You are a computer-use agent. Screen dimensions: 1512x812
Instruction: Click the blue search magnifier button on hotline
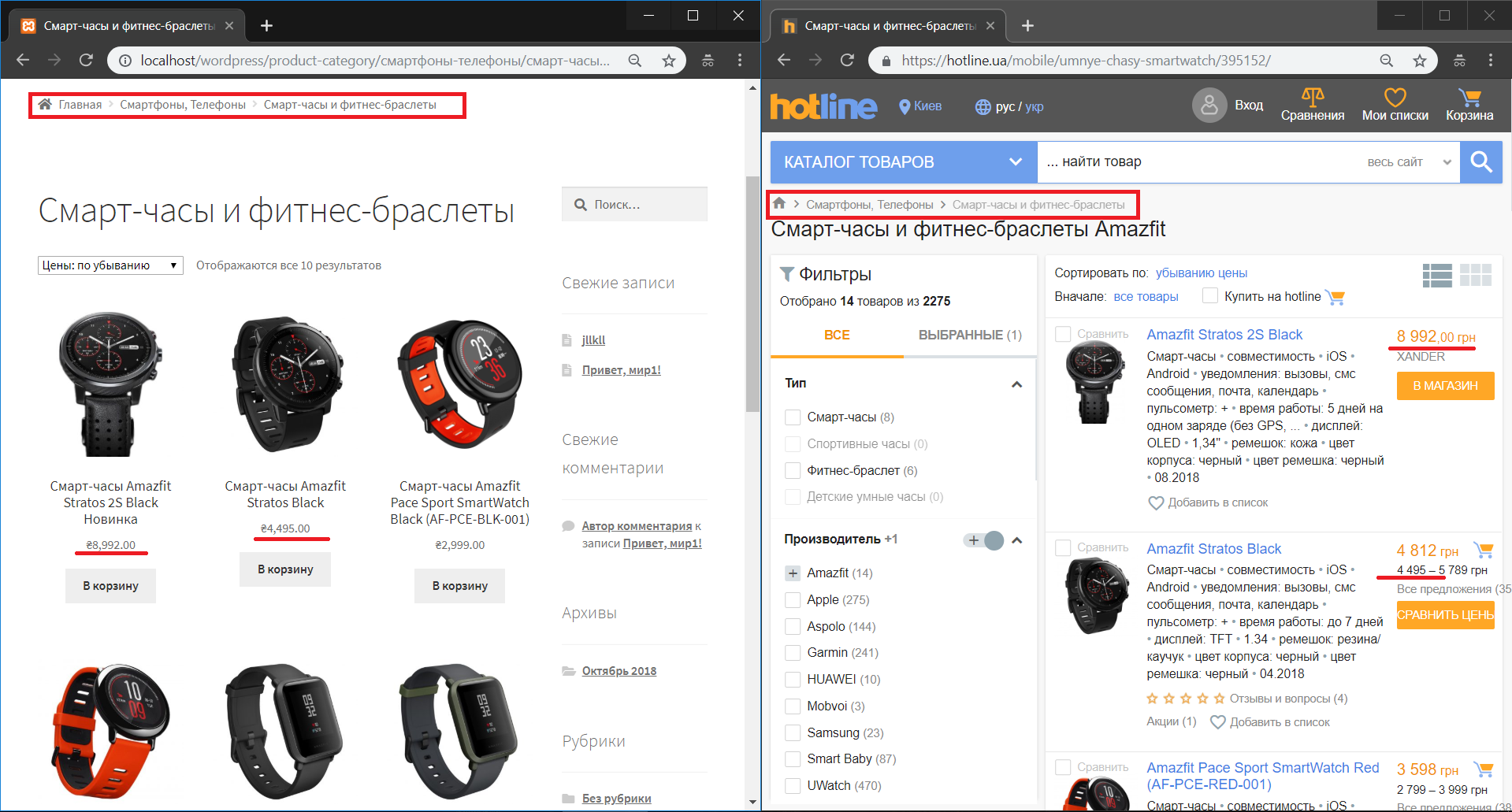1481,162
